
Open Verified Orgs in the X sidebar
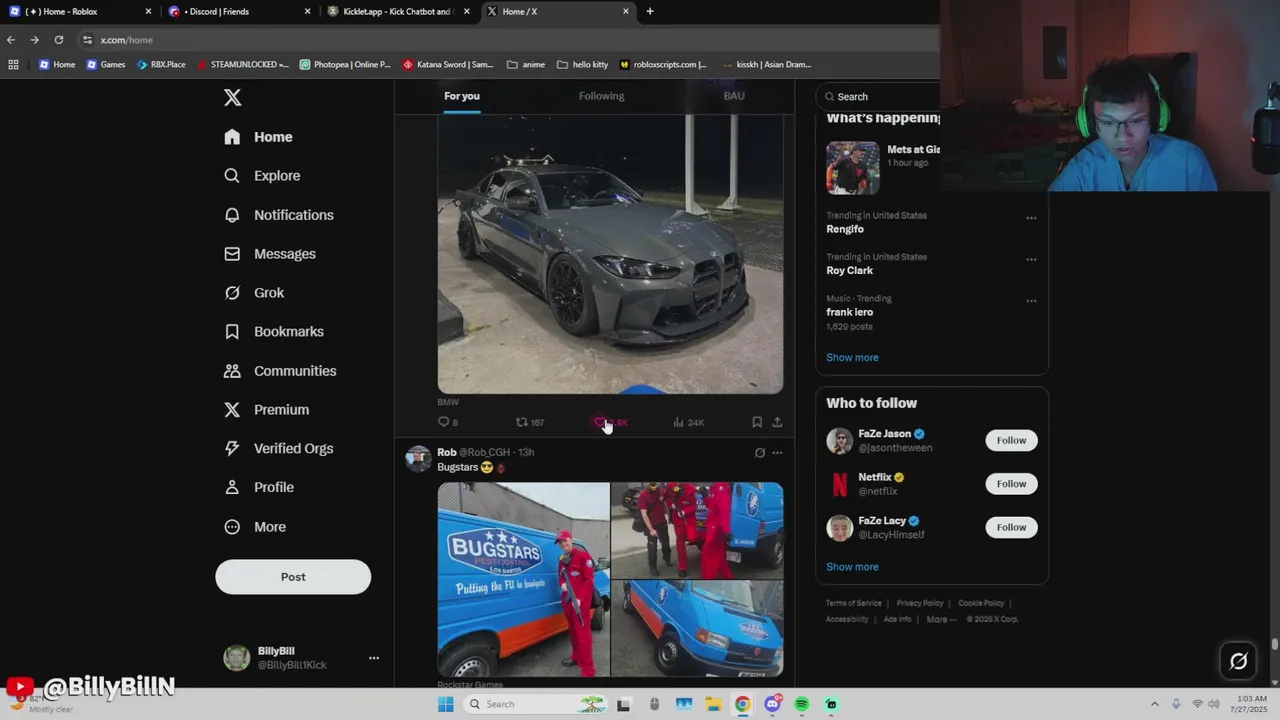pos(278,449)
